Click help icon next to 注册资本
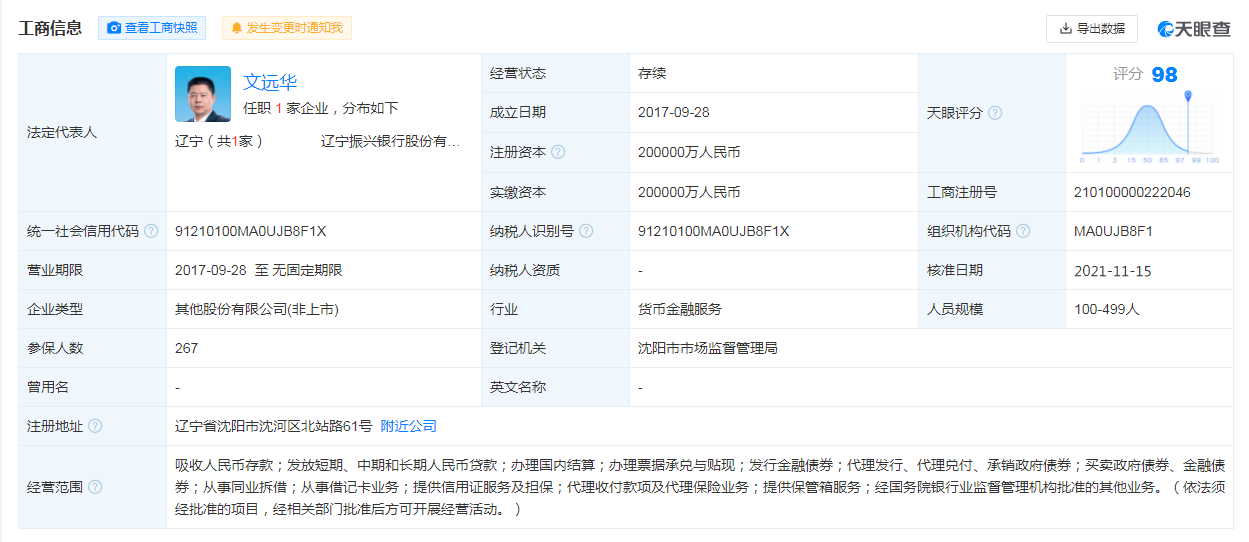The height and width of the screenshot is (542, 1249). (558, 152)
